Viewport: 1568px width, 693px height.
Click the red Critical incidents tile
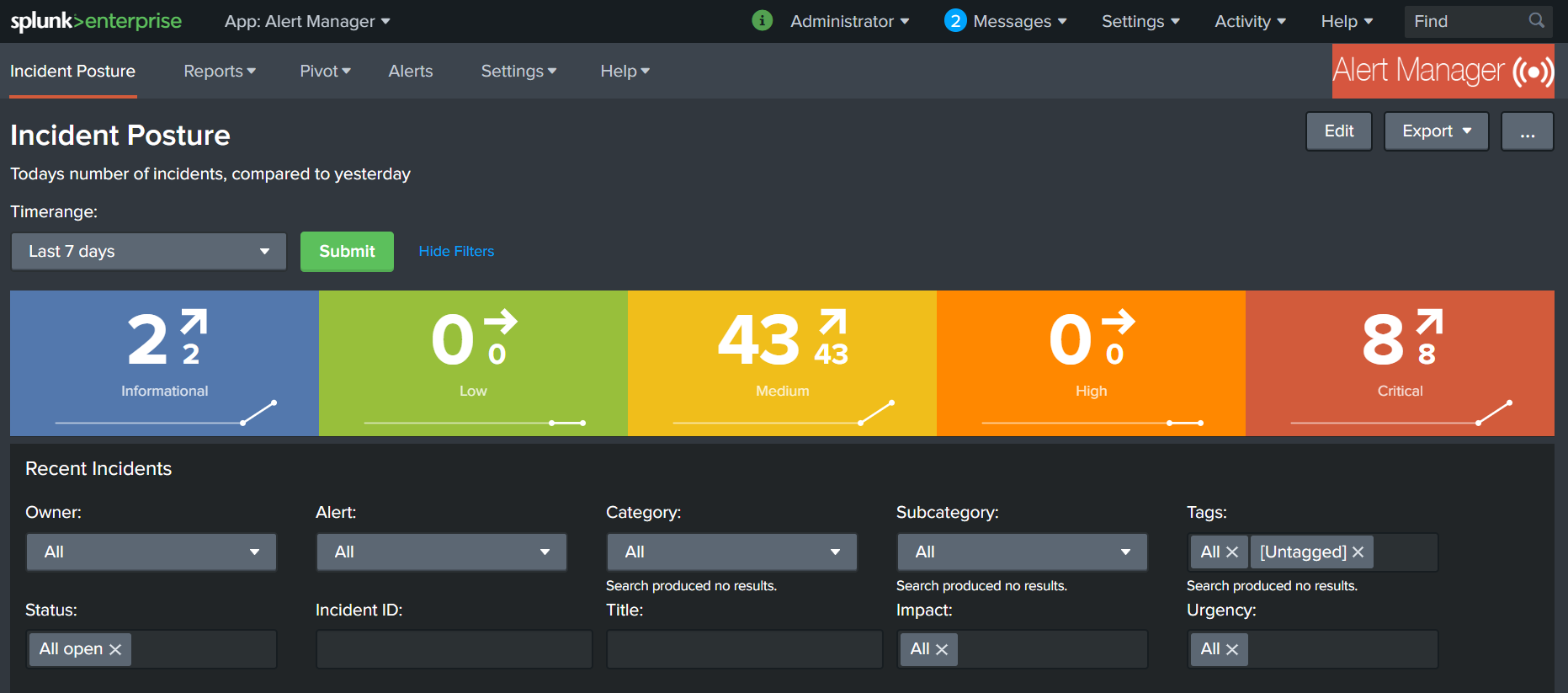1400,363
